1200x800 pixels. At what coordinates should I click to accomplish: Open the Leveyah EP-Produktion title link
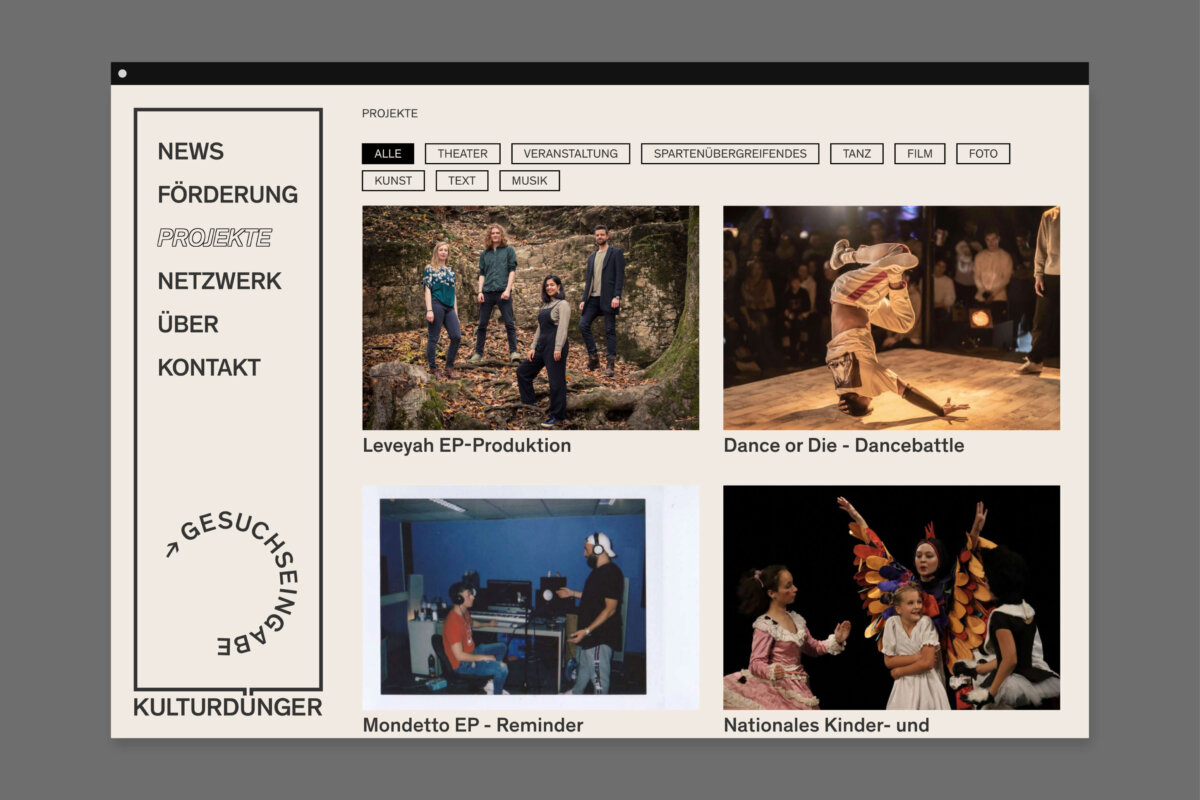[x=467, y=446]
